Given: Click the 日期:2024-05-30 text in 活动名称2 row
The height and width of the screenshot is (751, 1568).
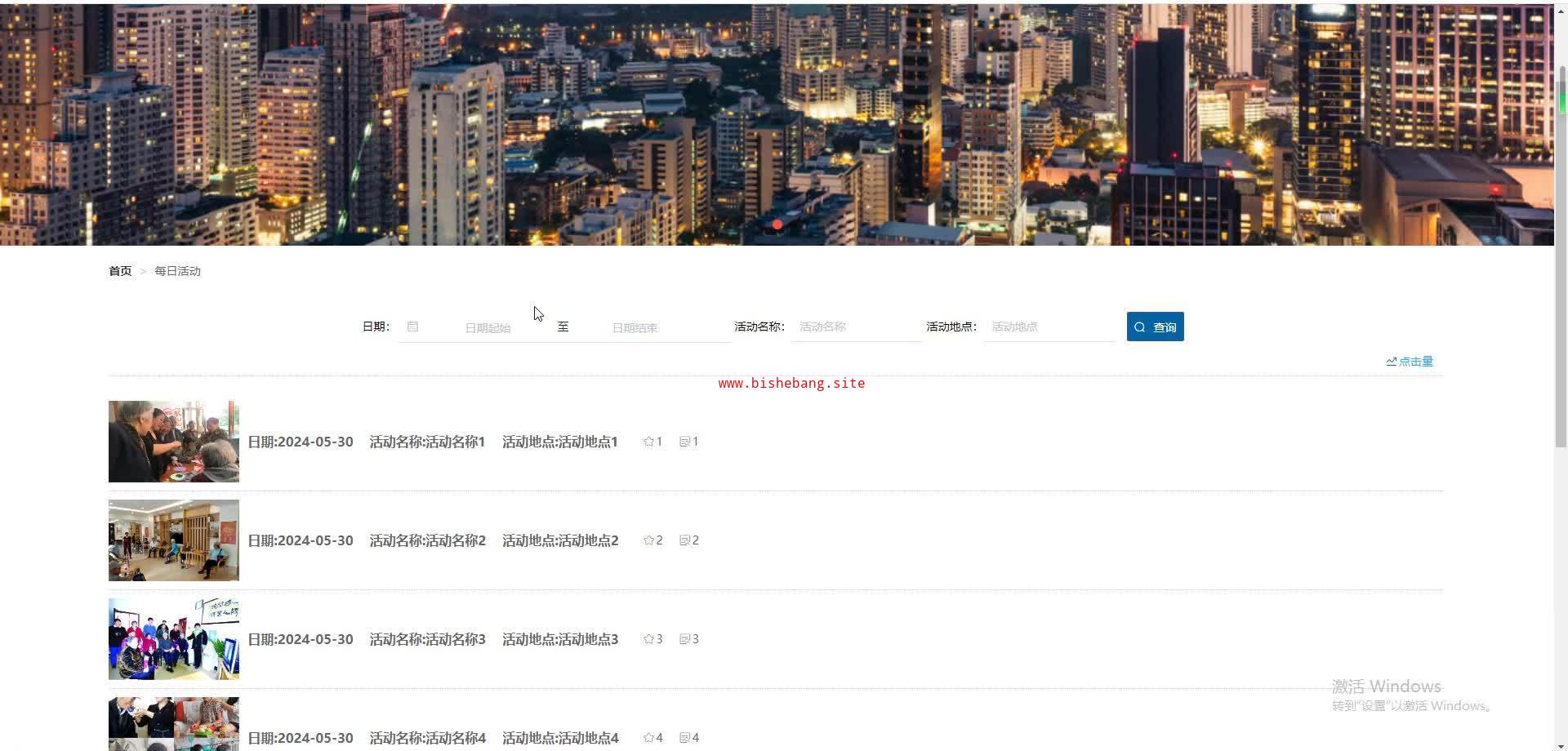Looking at the screenshot, I should [301, 540].
